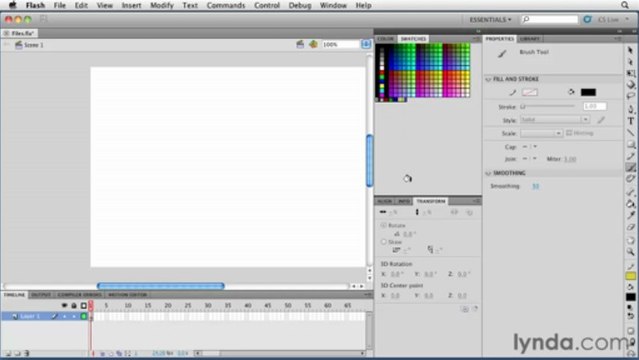Select the Selection arrow tool
This screenshot has height=360, width=639.
(630, 50)
